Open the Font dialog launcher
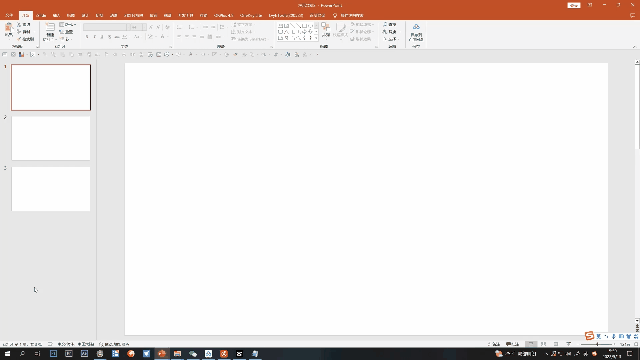Screen dimensions: 640x360 [x=170, y=47]
